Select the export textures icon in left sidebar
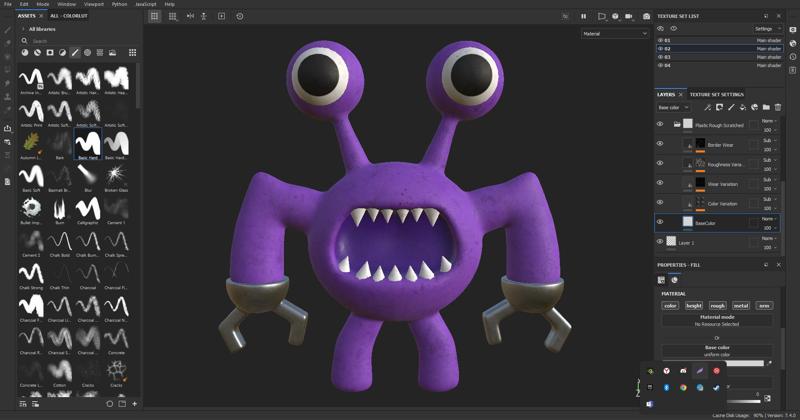800x420 pixels. 8,129
